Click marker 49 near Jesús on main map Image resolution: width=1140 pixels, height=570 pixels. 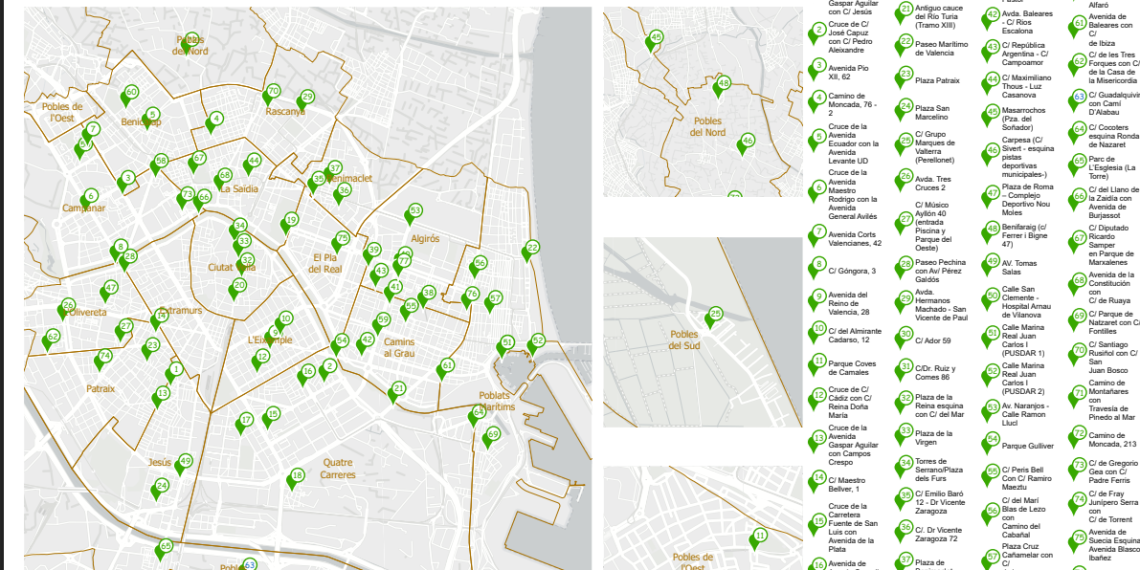click(183, 465)
